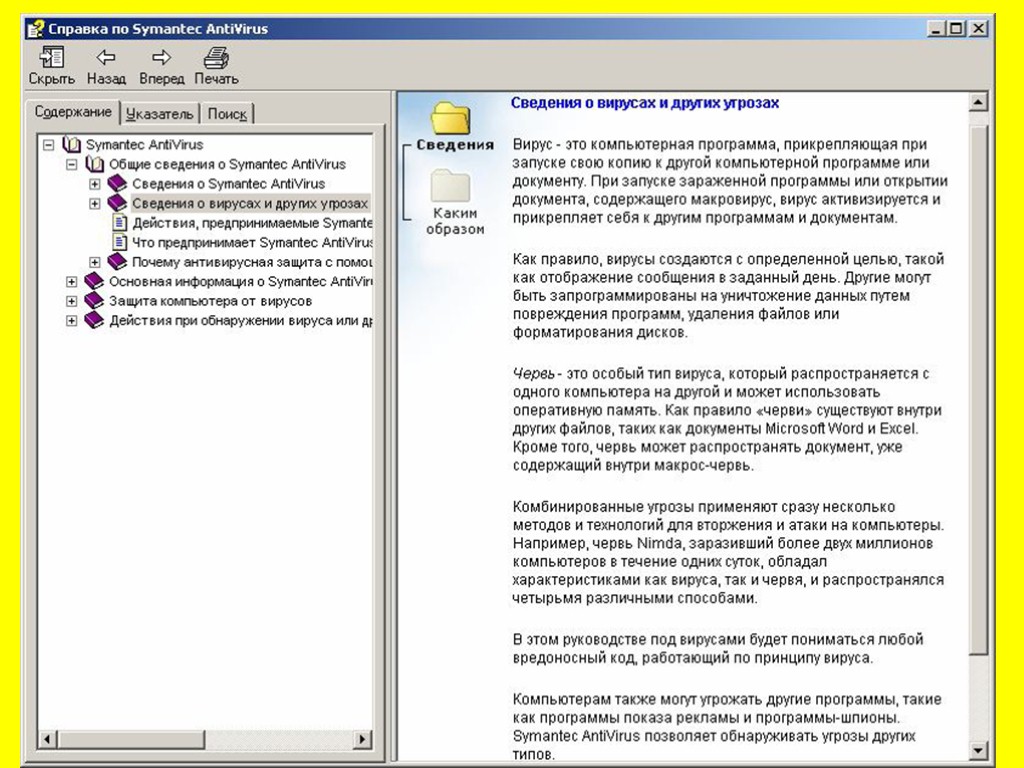Click the tree scrollbar left arrow
The width and height of the screenshot is (1024, 768).
pyautogui.click(x=47, y=739)
